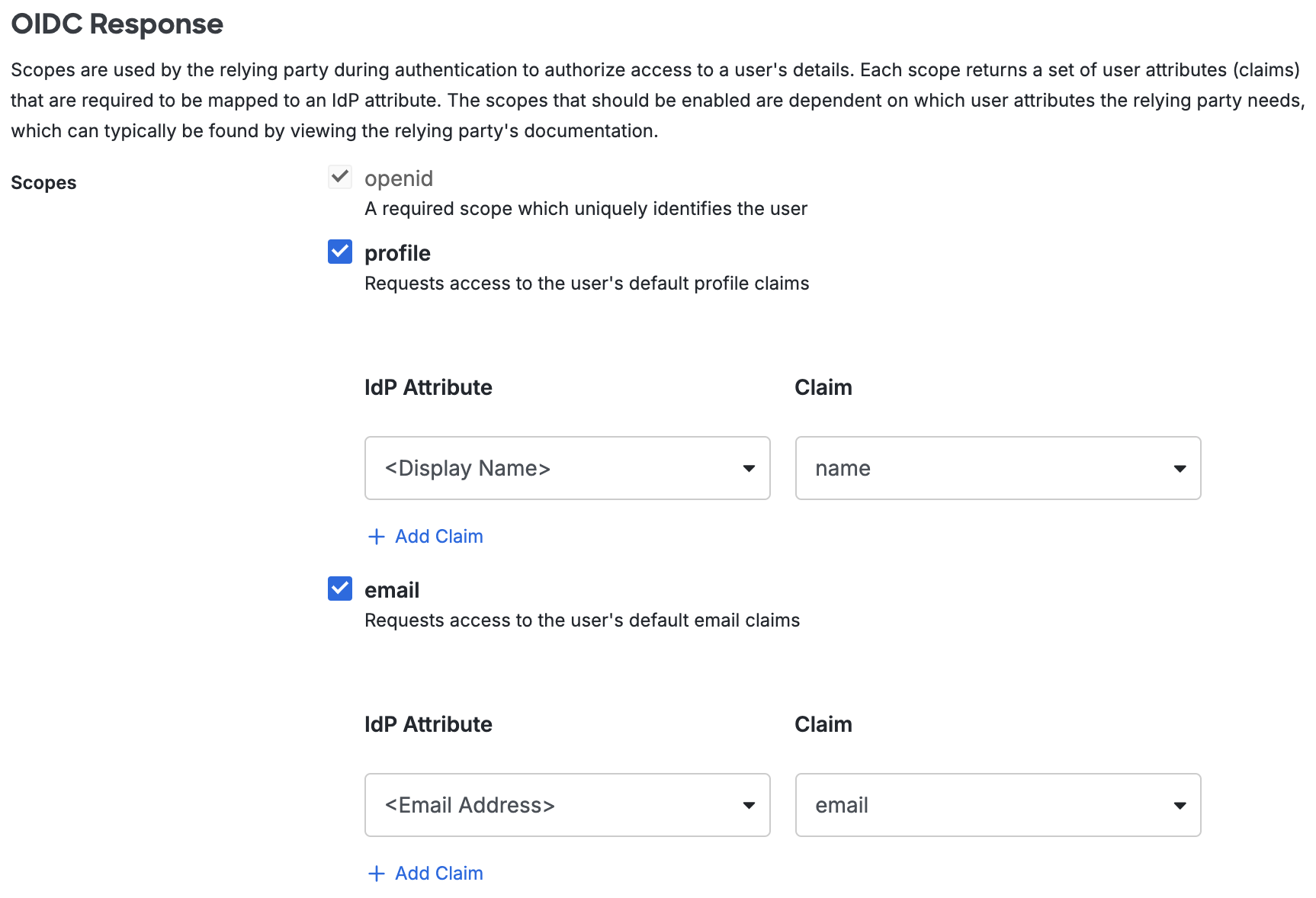Screen dimensions: 1316x898
Task: Open the name Claim dropdown
Action: coord(997,468)
